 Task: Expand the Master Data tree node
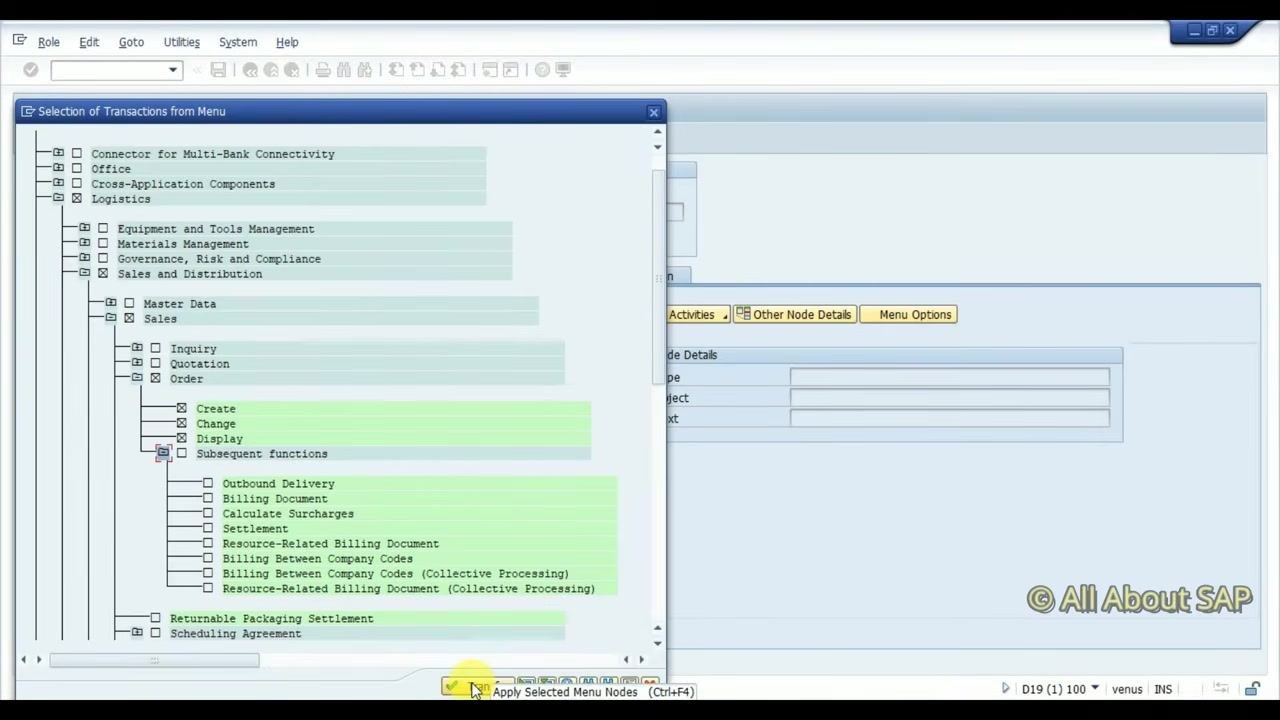pyautogui.click(x=111, y=304)
